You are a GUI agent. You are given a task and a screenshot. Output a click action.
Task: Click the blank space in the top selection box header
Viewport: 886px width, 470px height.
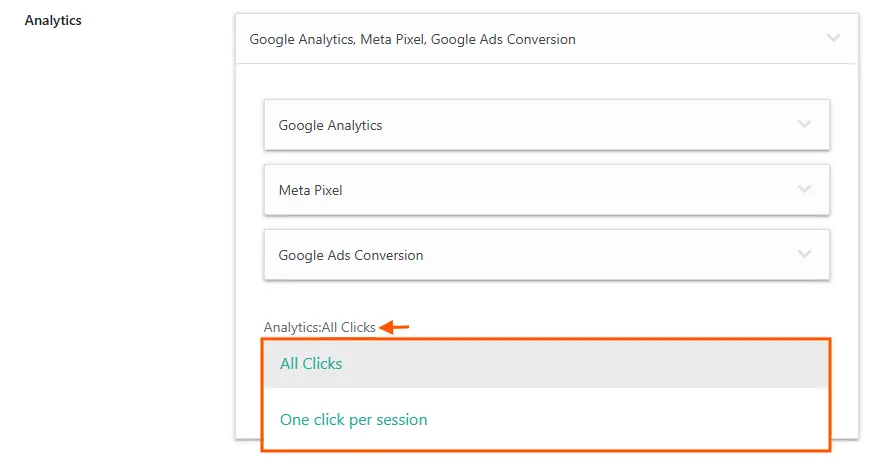(700, 40)
